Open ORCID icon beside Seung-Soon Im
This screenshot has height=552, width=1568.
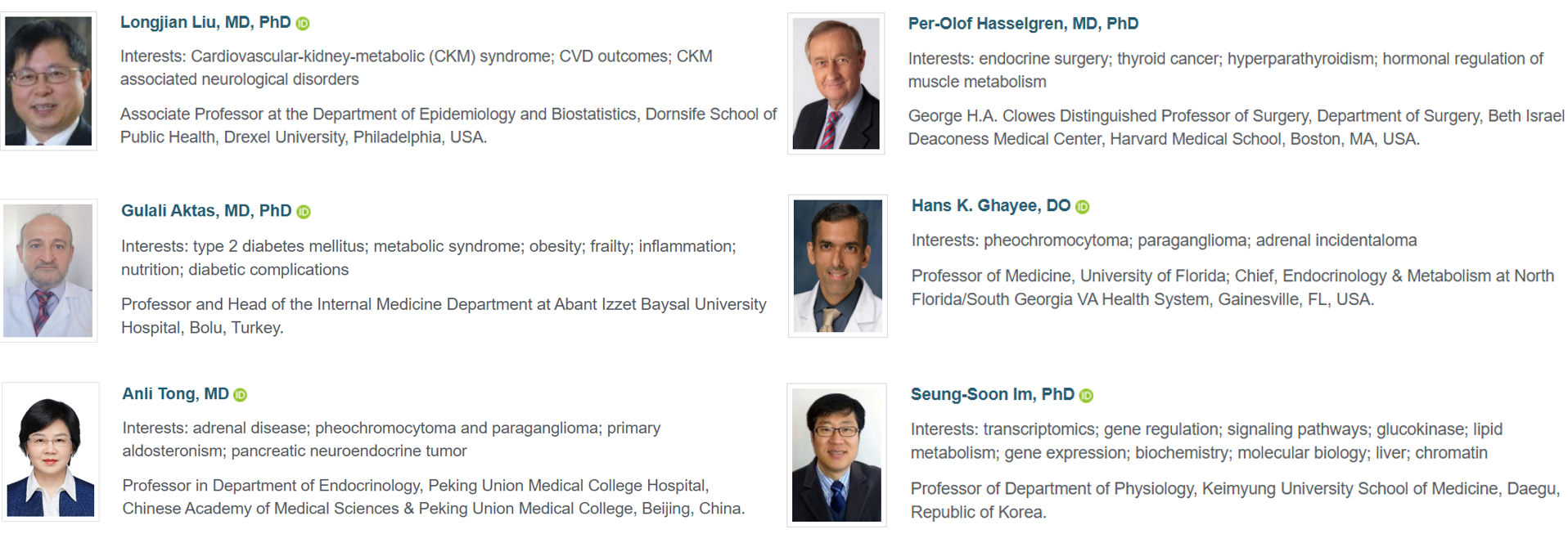1086,396
